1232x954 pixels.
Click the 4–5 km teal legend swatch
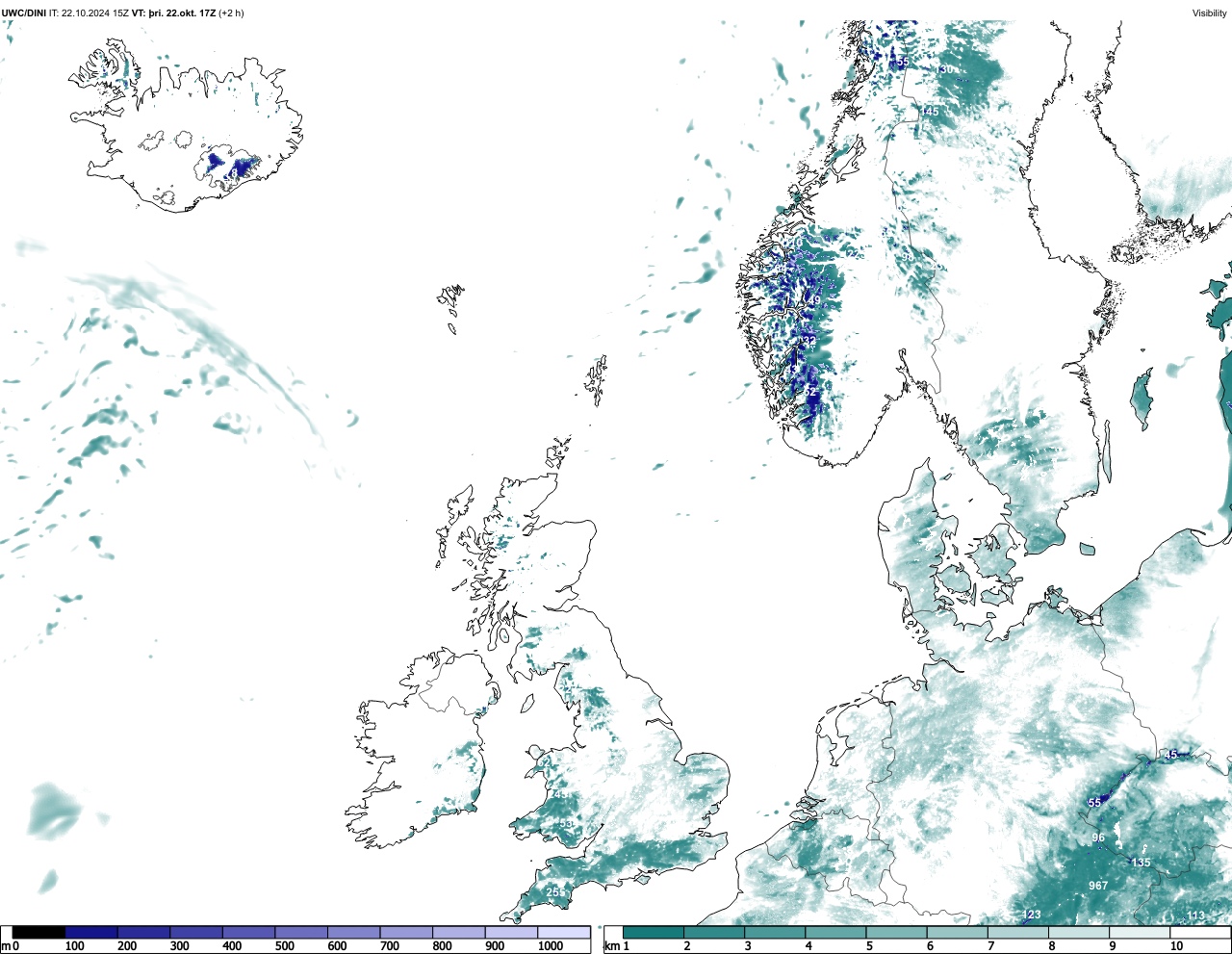(835, 933)
